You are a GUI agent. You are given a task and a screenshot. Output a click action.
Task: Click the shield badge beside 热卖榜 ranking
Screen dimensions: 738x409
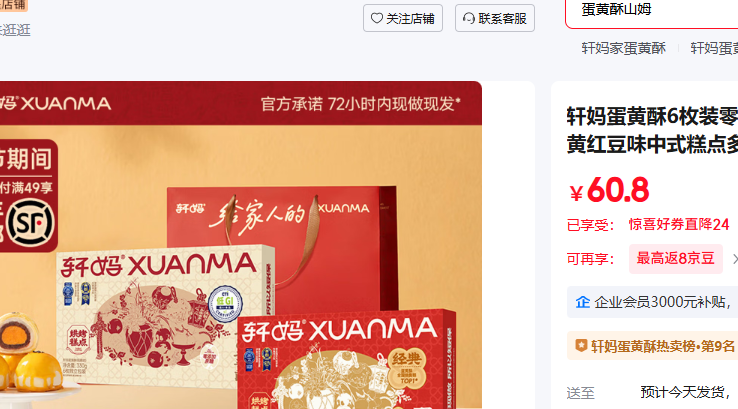581,346
